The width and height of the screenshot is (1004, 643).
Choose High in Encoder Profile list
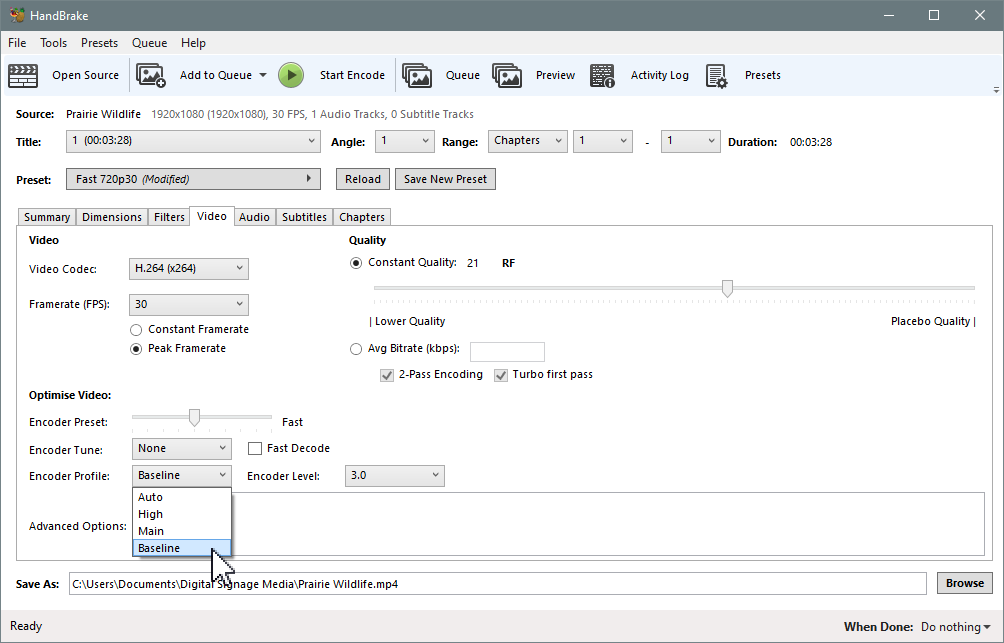coord(182,514)
